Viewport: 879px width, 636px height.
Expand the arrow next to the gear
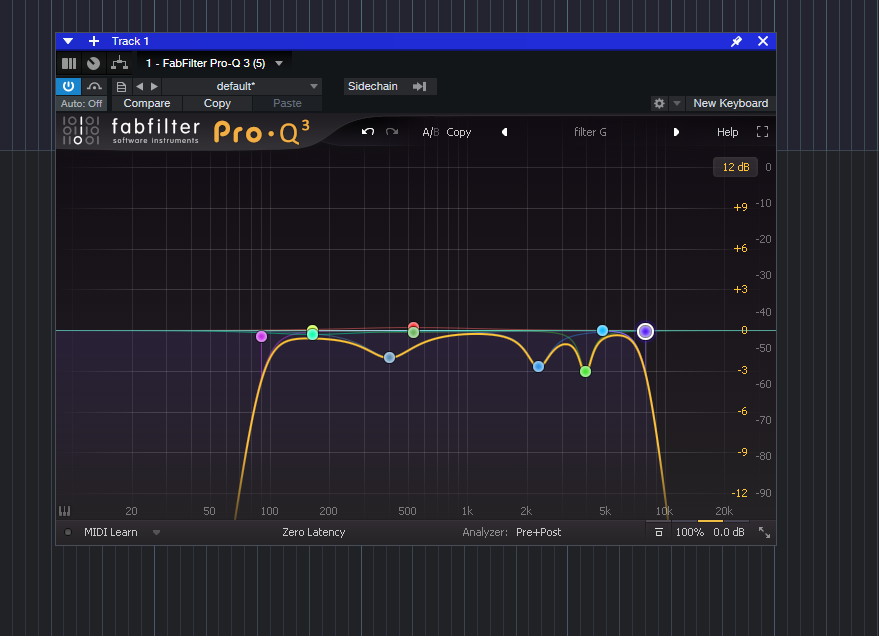677,104
